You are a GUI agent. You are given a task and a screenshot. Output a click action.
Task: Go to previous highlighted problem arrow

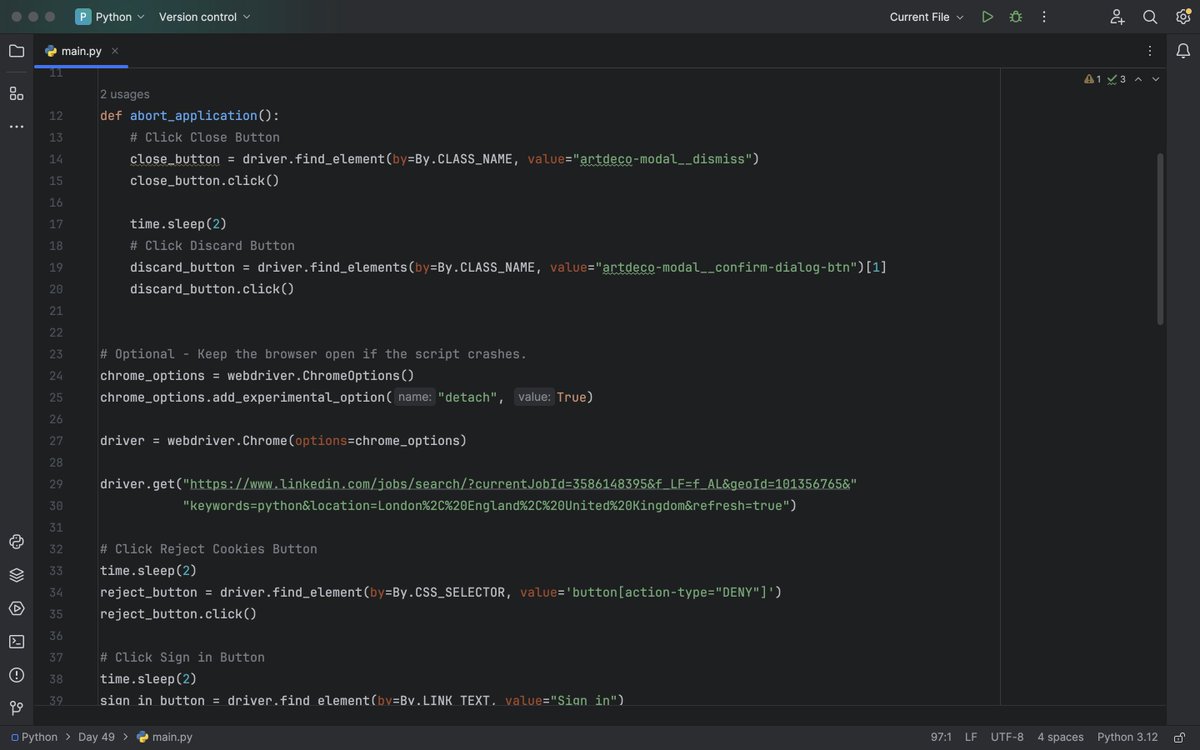[x=1138, y=79]
